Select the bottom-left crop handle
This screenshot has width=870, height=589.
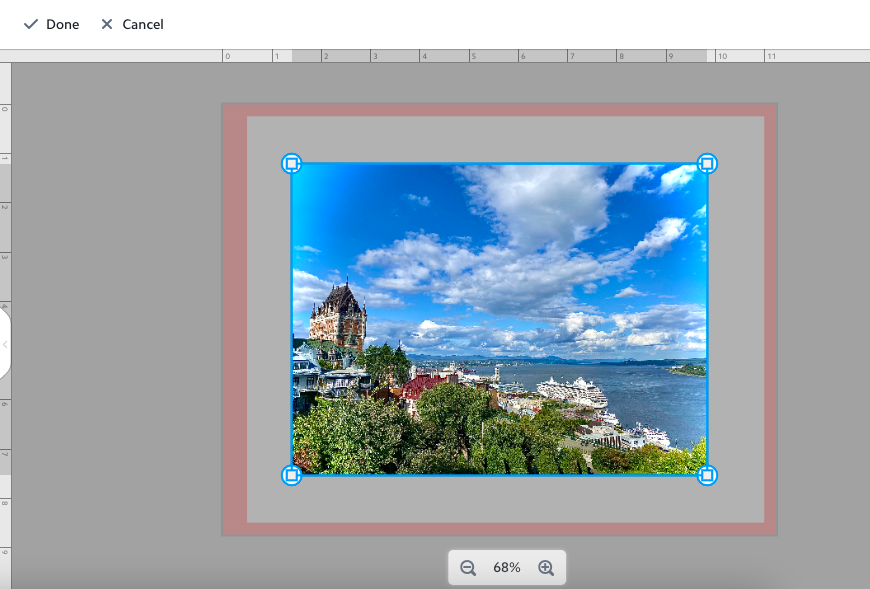291,475
